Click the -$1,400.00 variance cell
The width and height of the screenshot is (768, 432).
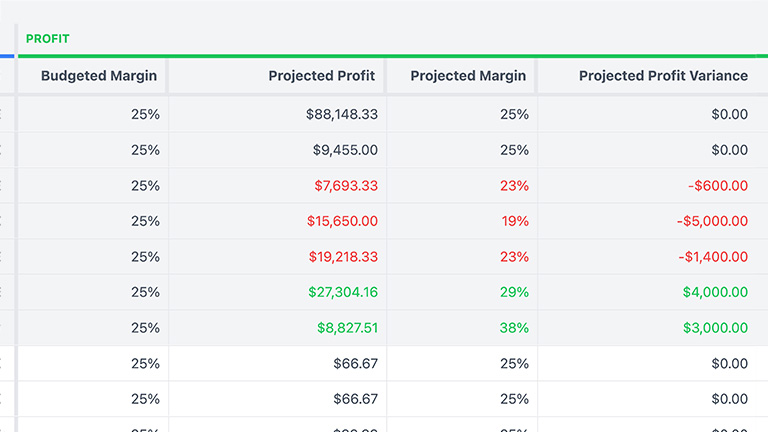coord(713,257)
